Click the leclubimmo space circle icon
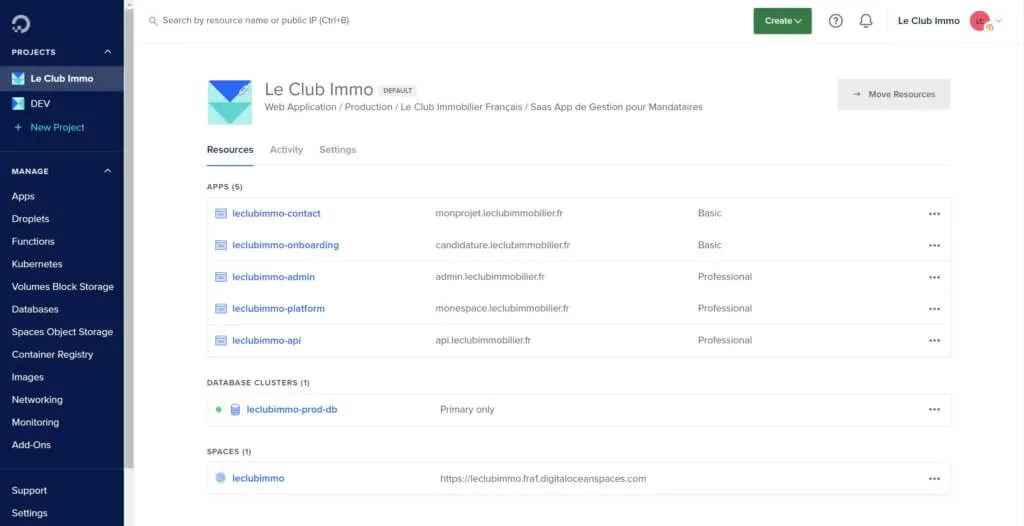Screen dimensions: 1024x526 (221, 478)
